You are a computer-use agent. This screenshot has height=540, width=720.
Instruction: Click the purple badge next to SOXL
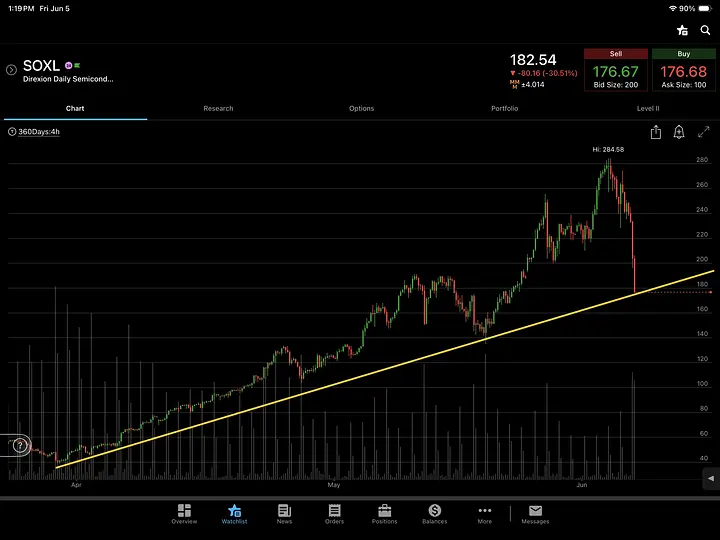68,65
